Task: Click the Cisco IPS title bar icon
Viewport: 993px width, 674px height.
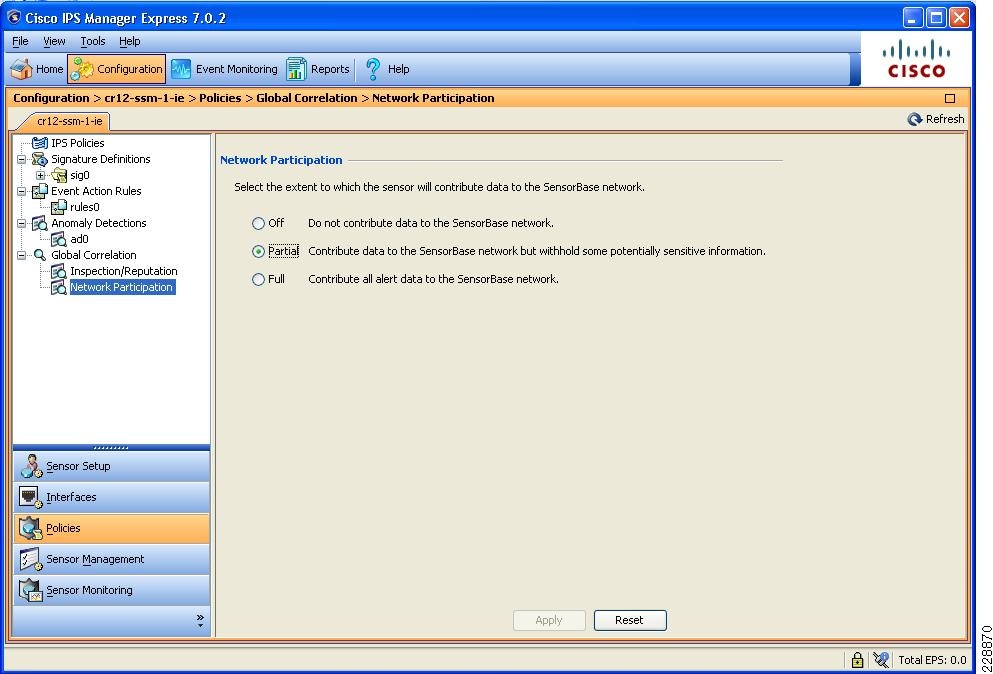Action: (x=14, y=18)
